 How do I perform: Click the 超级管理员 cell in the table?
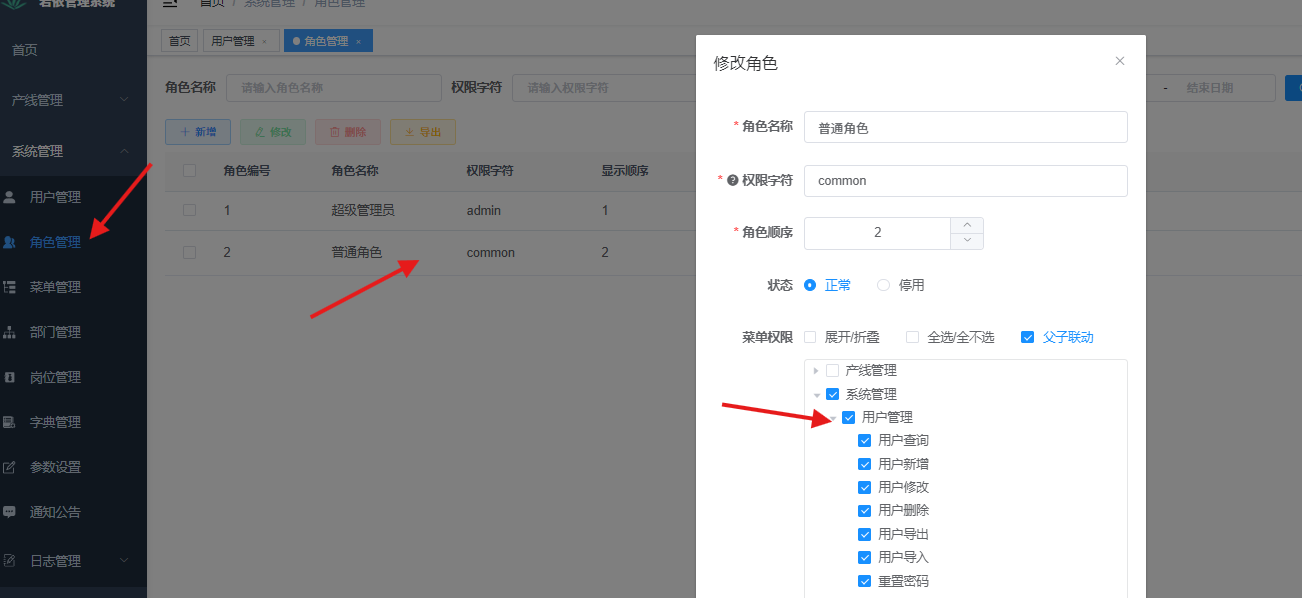coord(363,210)
